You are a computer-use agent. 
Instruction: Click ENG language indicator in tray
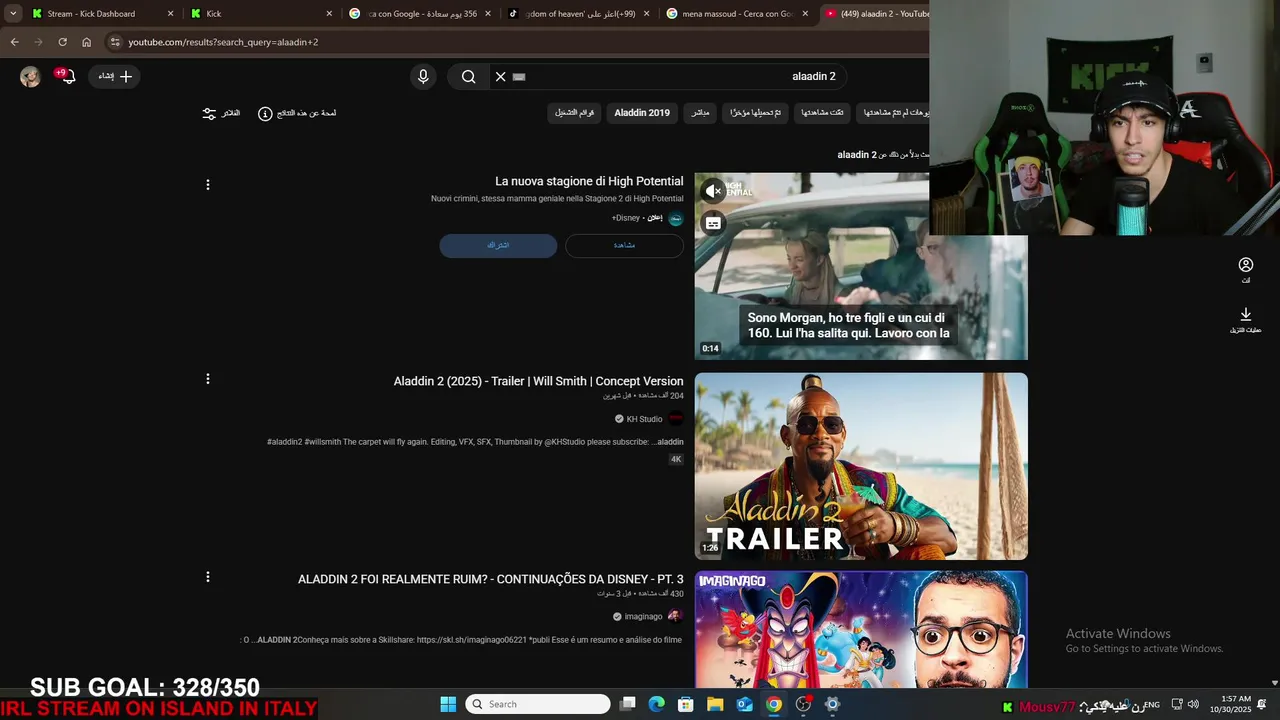1151,704
